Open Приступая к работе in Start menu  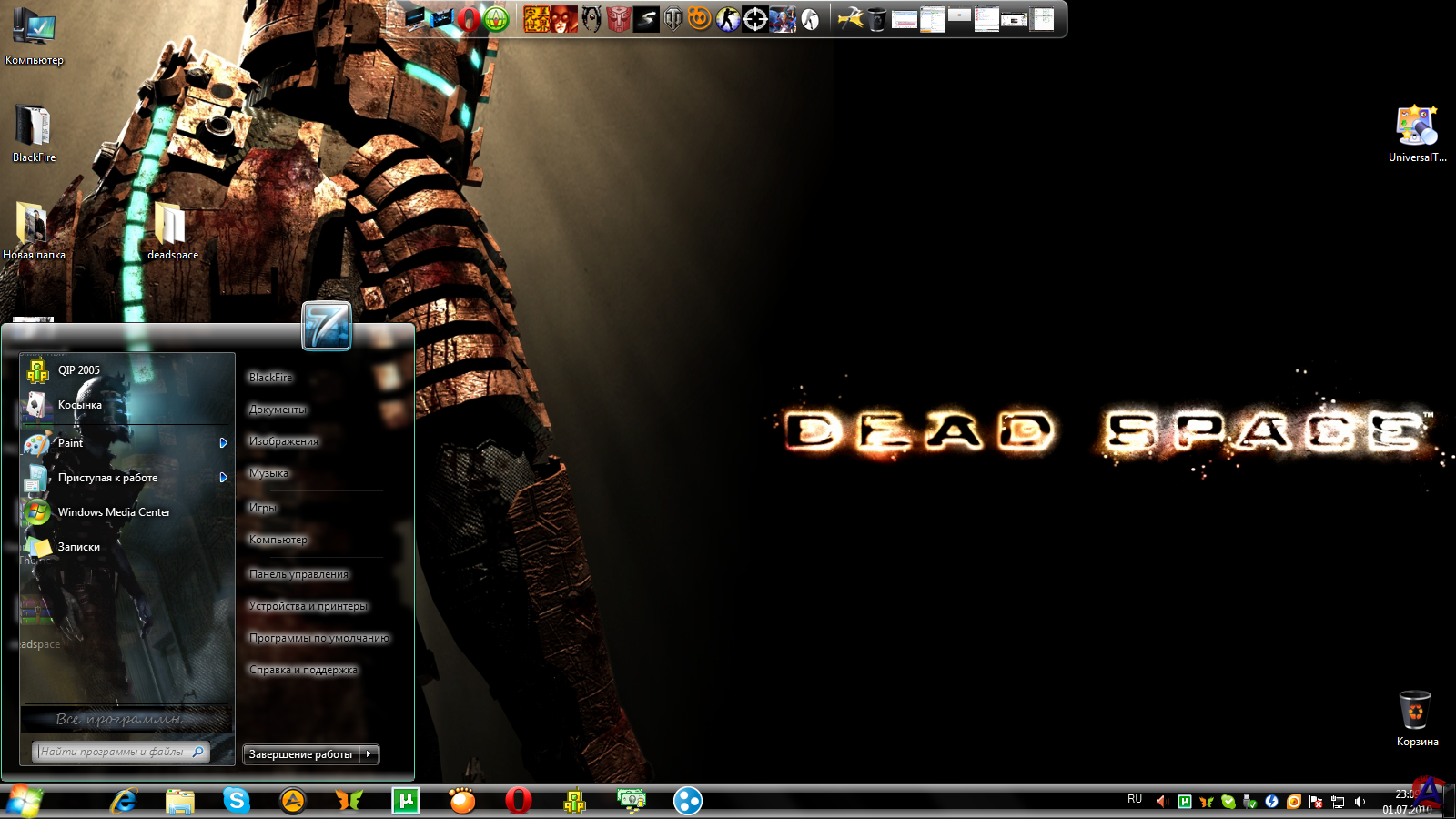click(118, 478)
